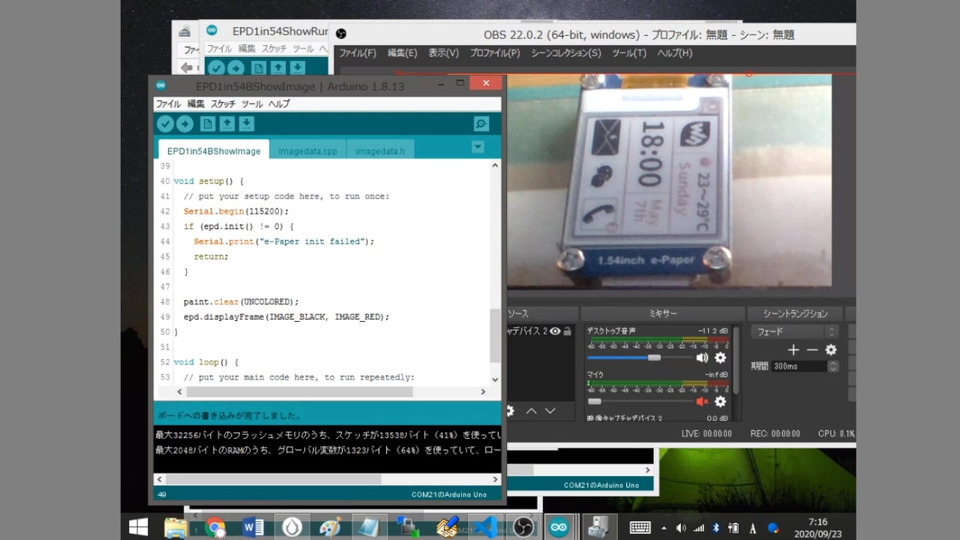Click the code line epd.displayFrame(IMAGE_BLACK, IMAGE_RED)
This screenshot has width=960, height=540.
pos(287,317)
